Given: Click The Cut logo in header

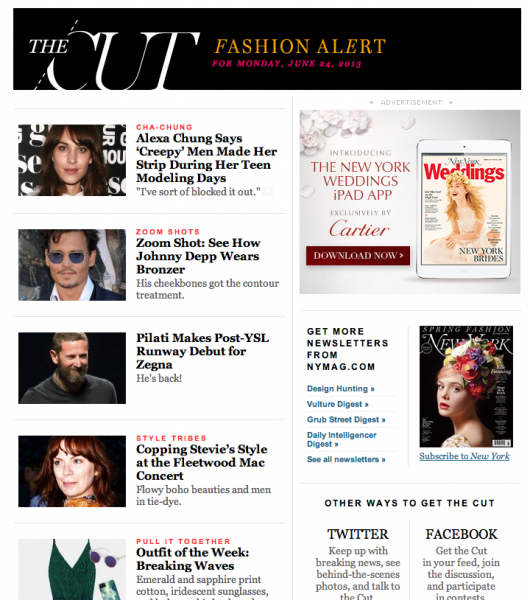Looking at the screenshot, I should (x=114, y=55).
